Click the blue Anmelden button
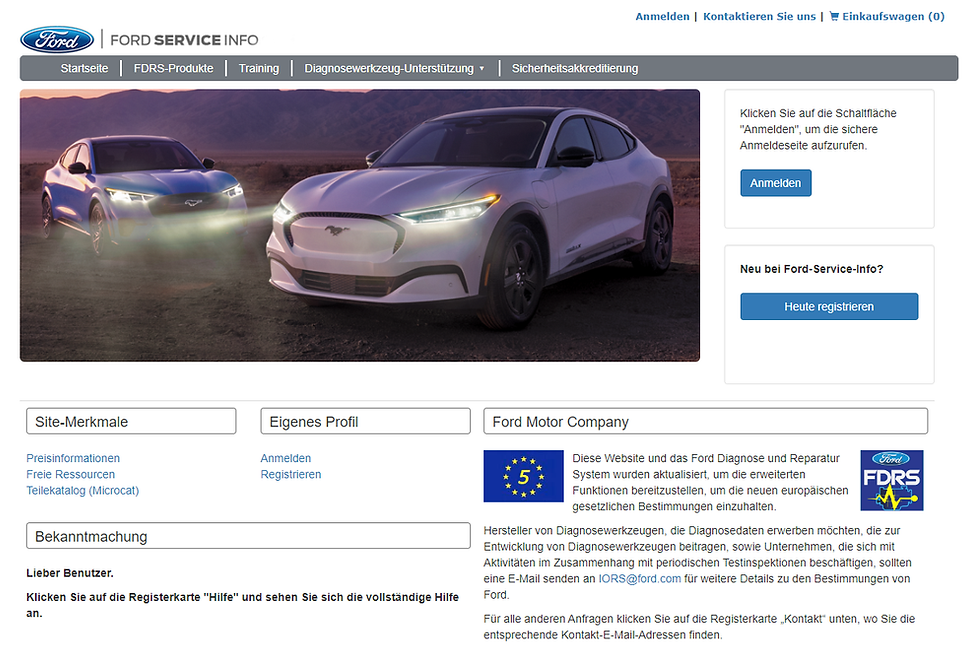The image size is (964, 666). pos(775,183)
